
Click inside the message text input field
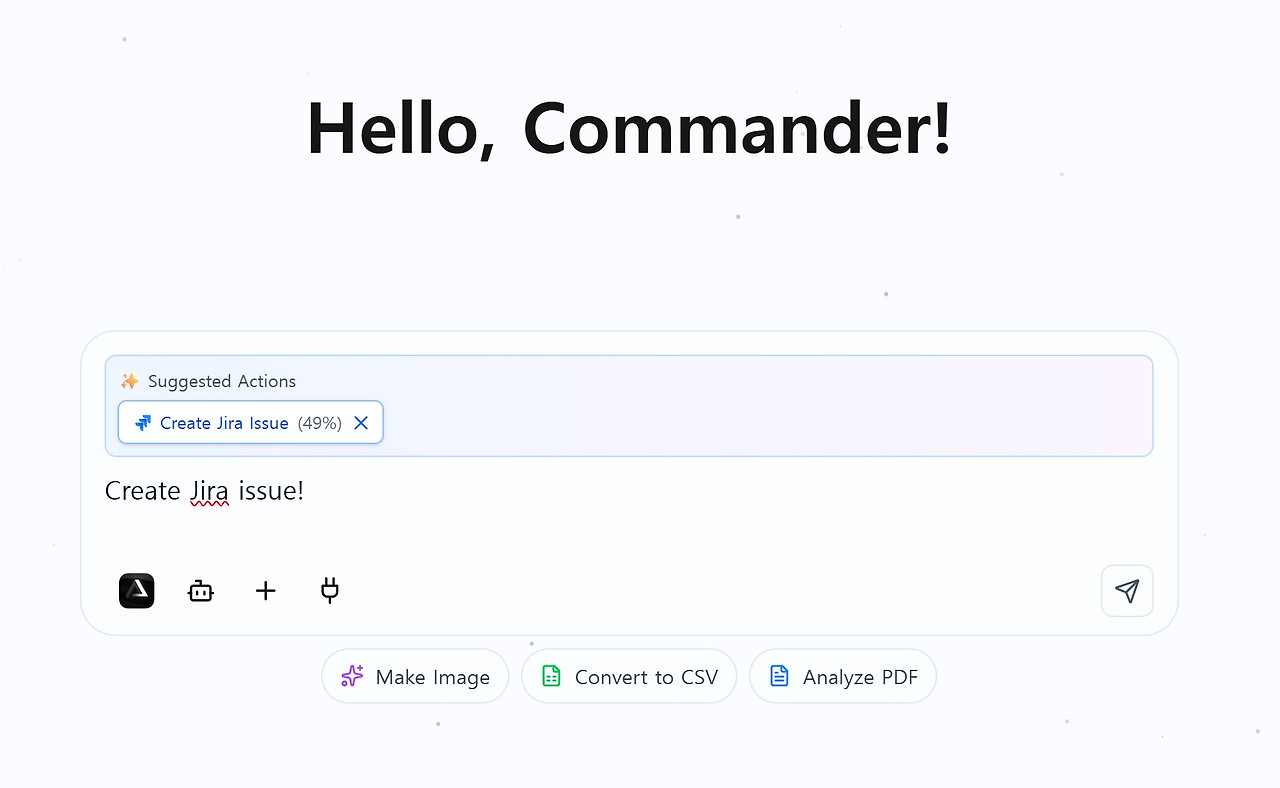click(629, 510)
